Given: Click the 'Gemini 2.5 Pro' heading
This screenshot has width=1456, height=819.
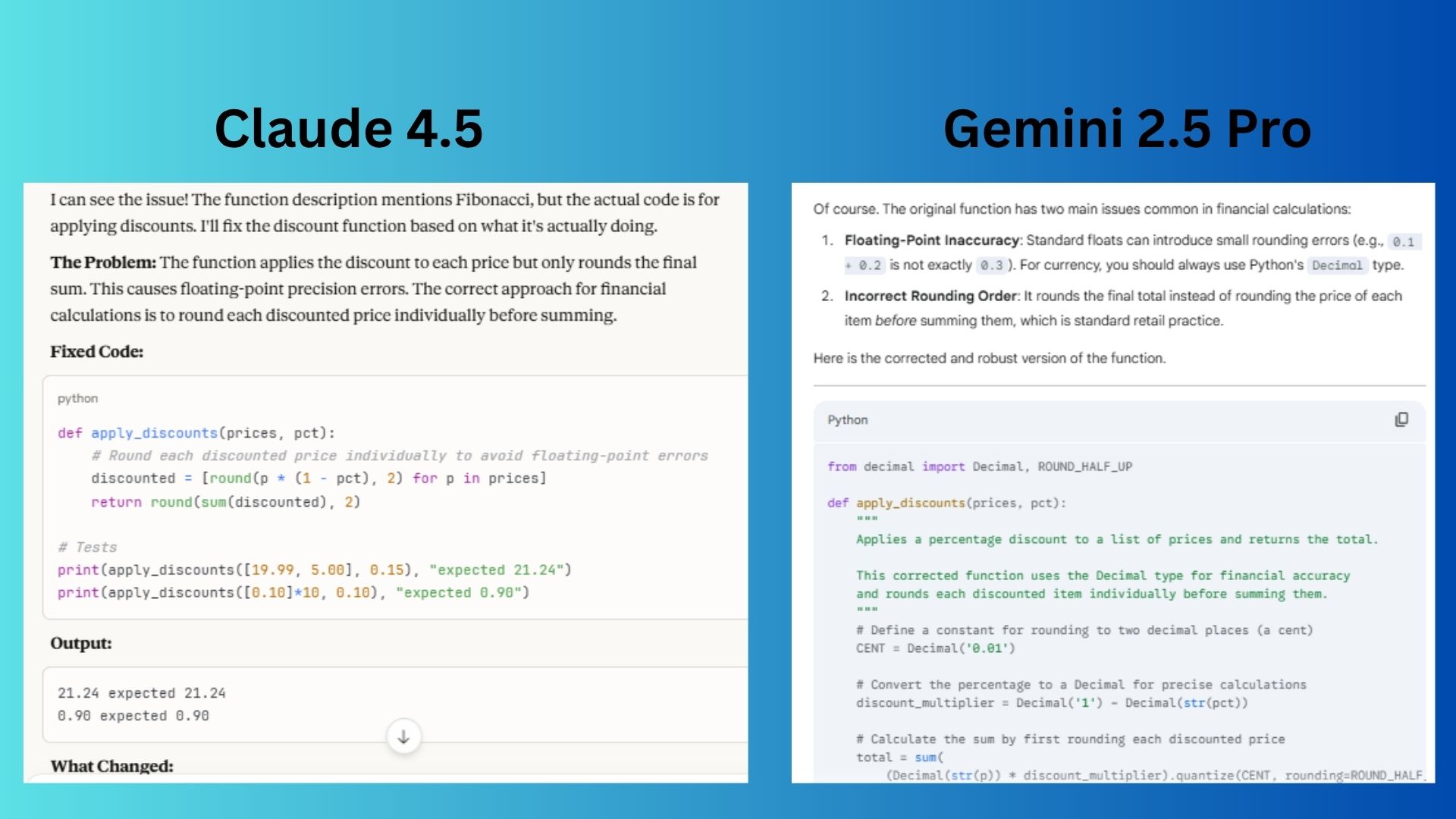Looking at the screenshot, I should 1127,128.
